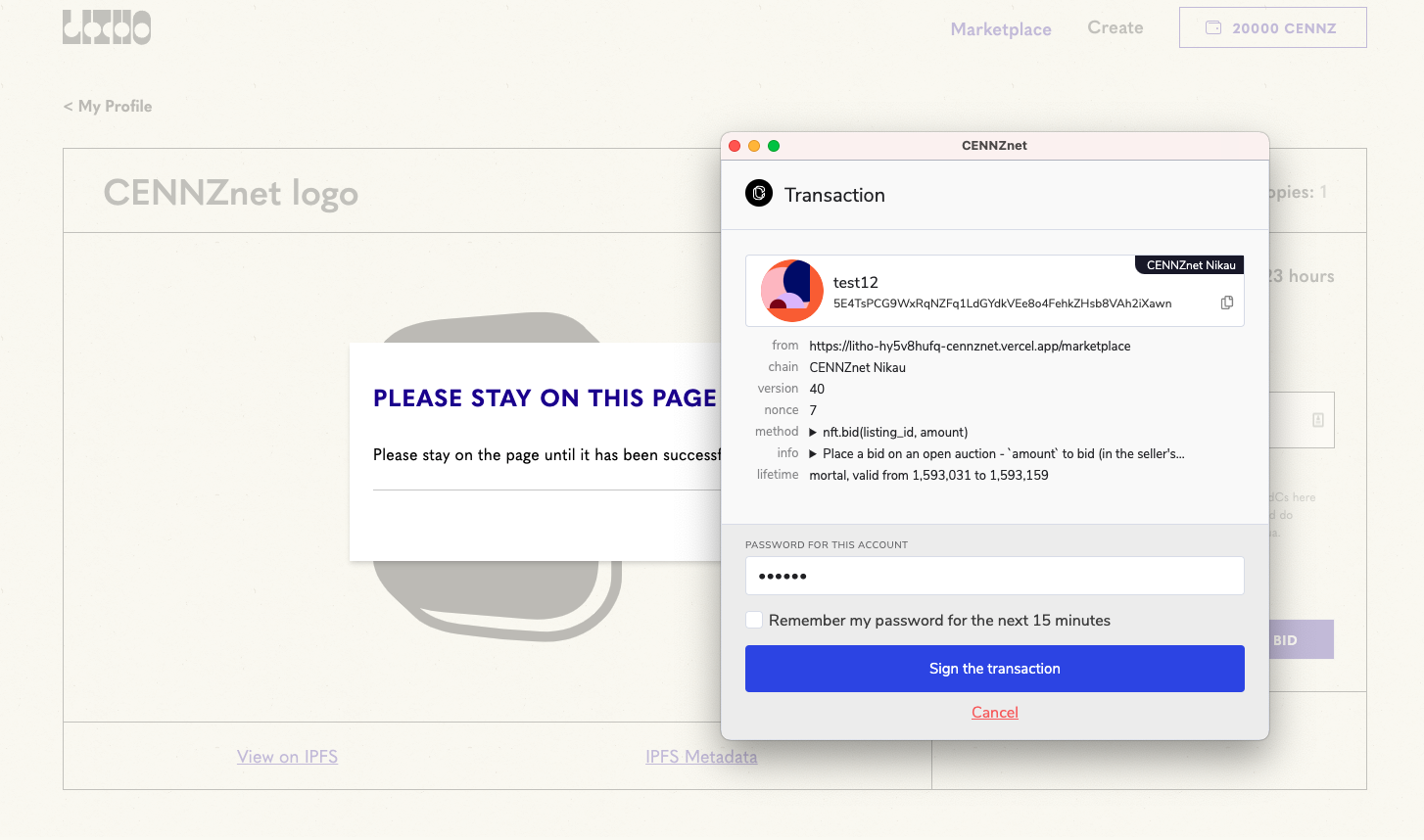
Task: Expand the info description row
Action: 813,453
